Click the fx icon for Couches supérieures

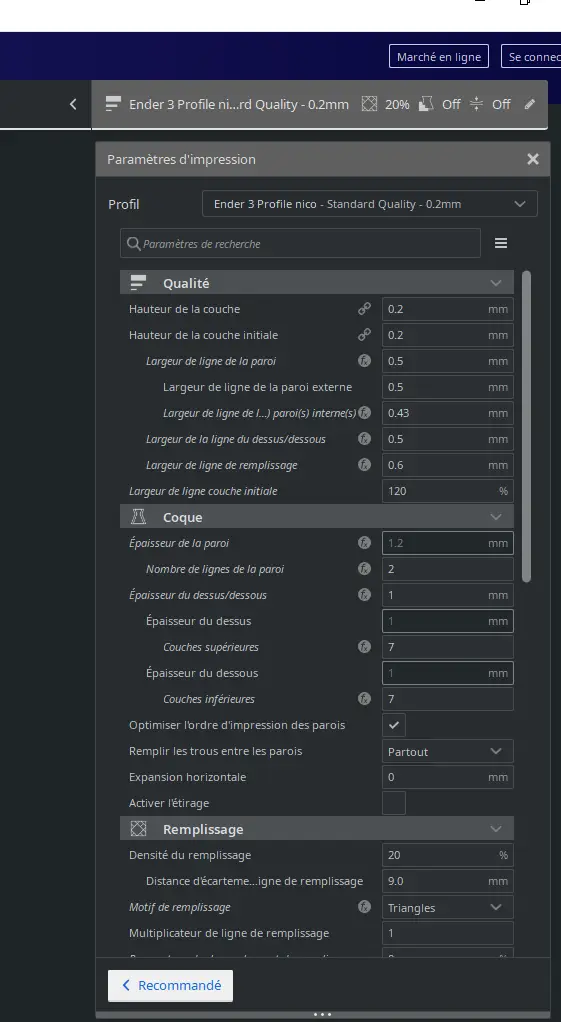point(364,647)
